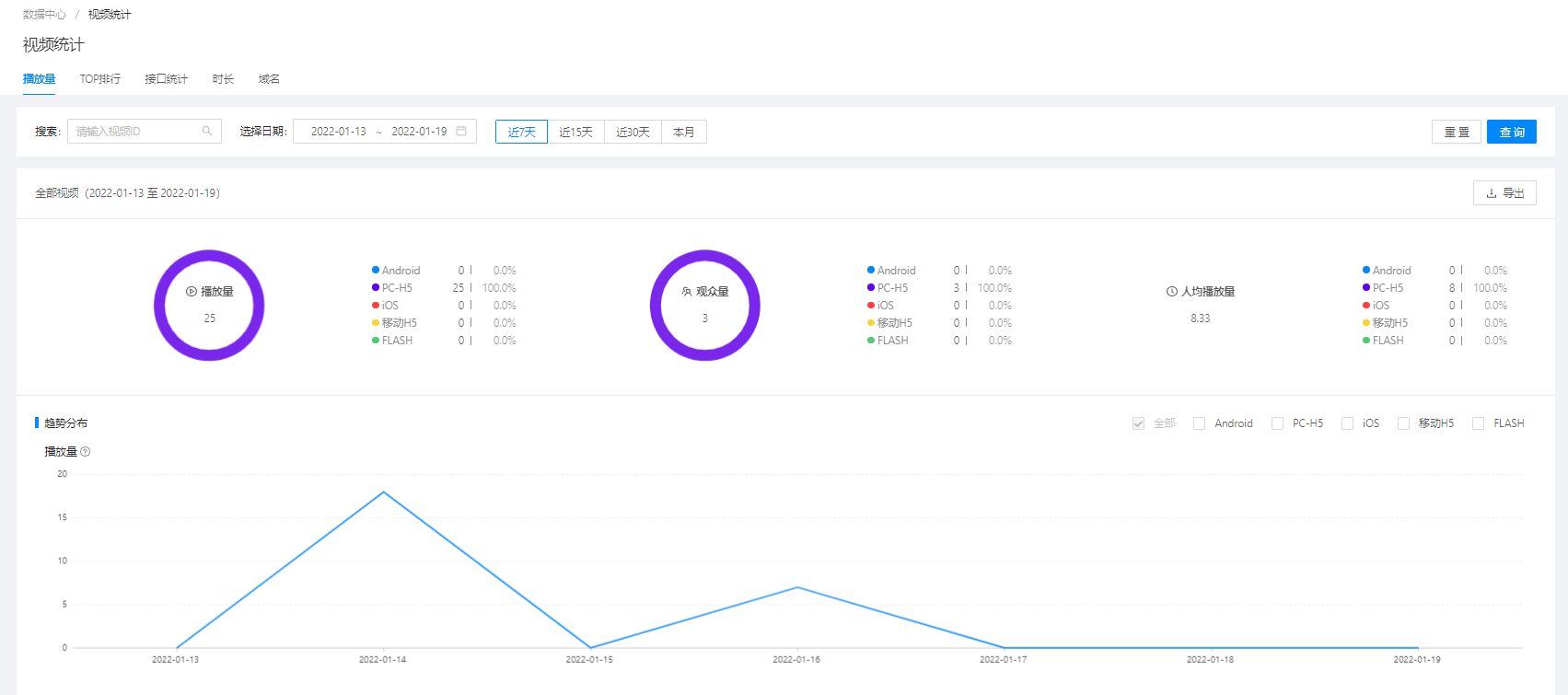Click the search magnifier icon in video ID field
The height and width of the screenshot is (695, 1568).
coord(207,132)
